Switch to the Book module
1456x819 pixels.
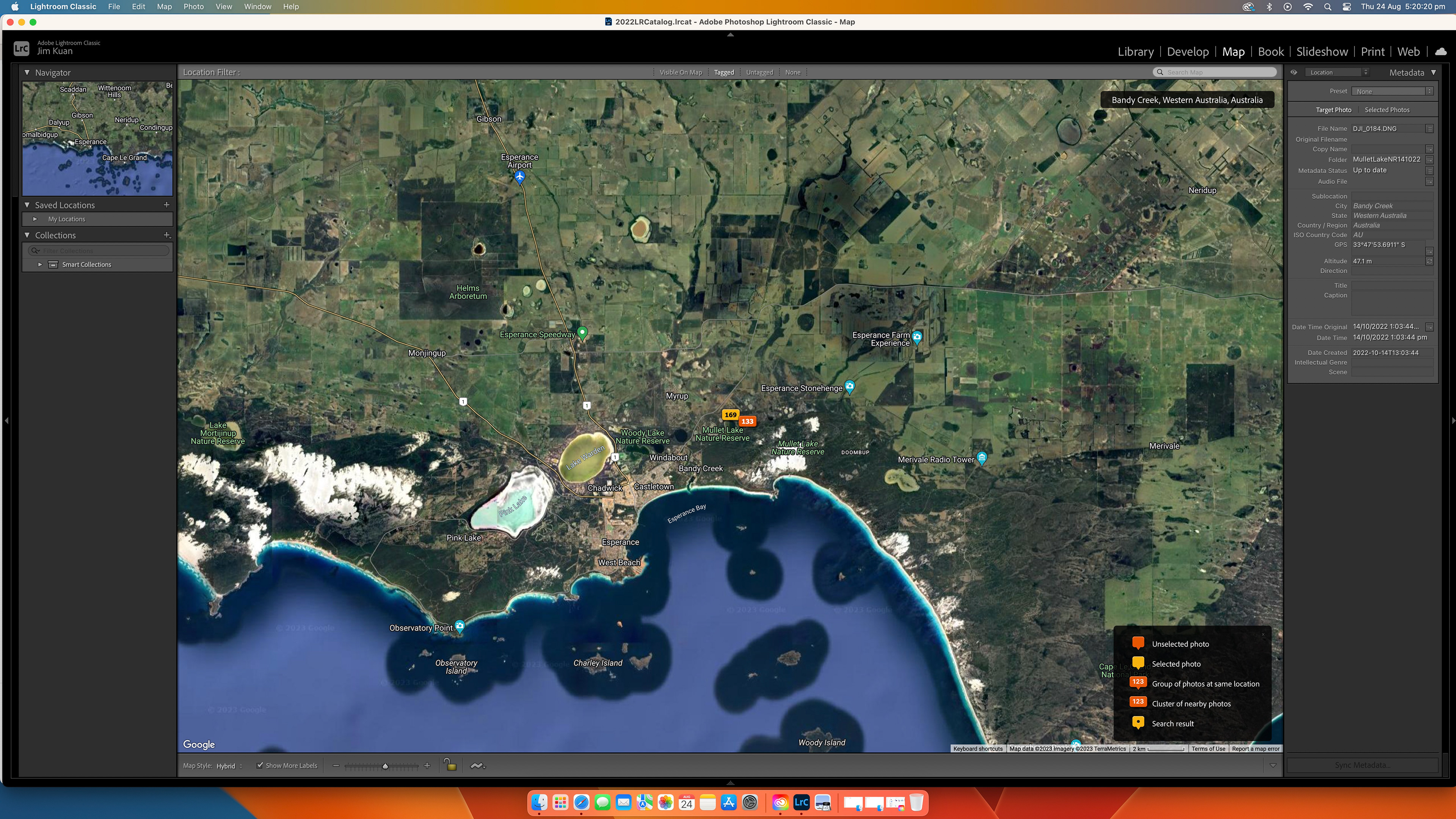1271,52
